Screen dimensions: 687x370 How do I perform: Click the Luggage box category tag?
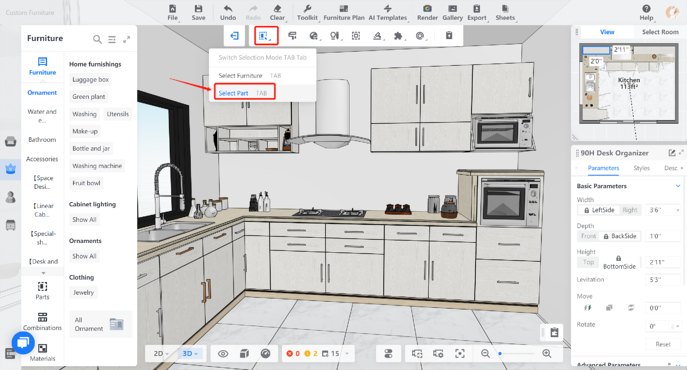(90, 79)
